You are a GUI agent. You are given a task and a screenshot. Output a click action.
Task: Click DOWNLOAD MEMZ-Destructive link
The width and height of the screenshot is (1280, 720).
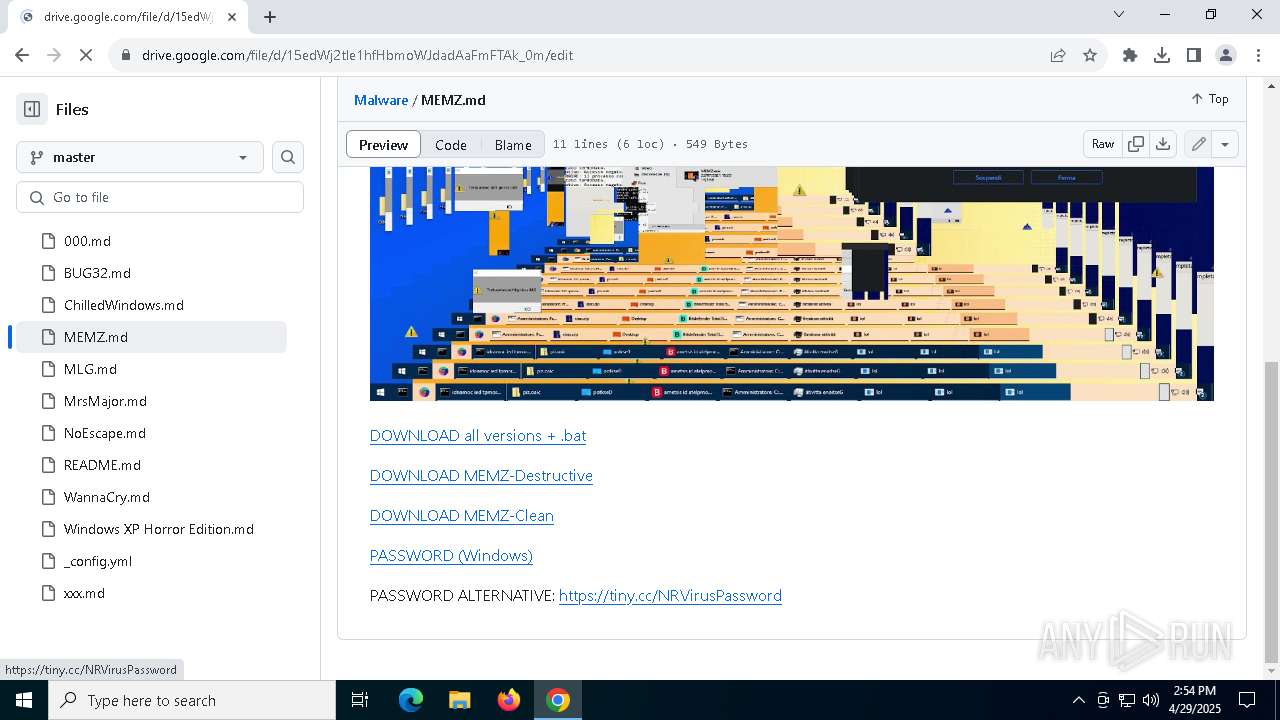click(x=481, y=476)
